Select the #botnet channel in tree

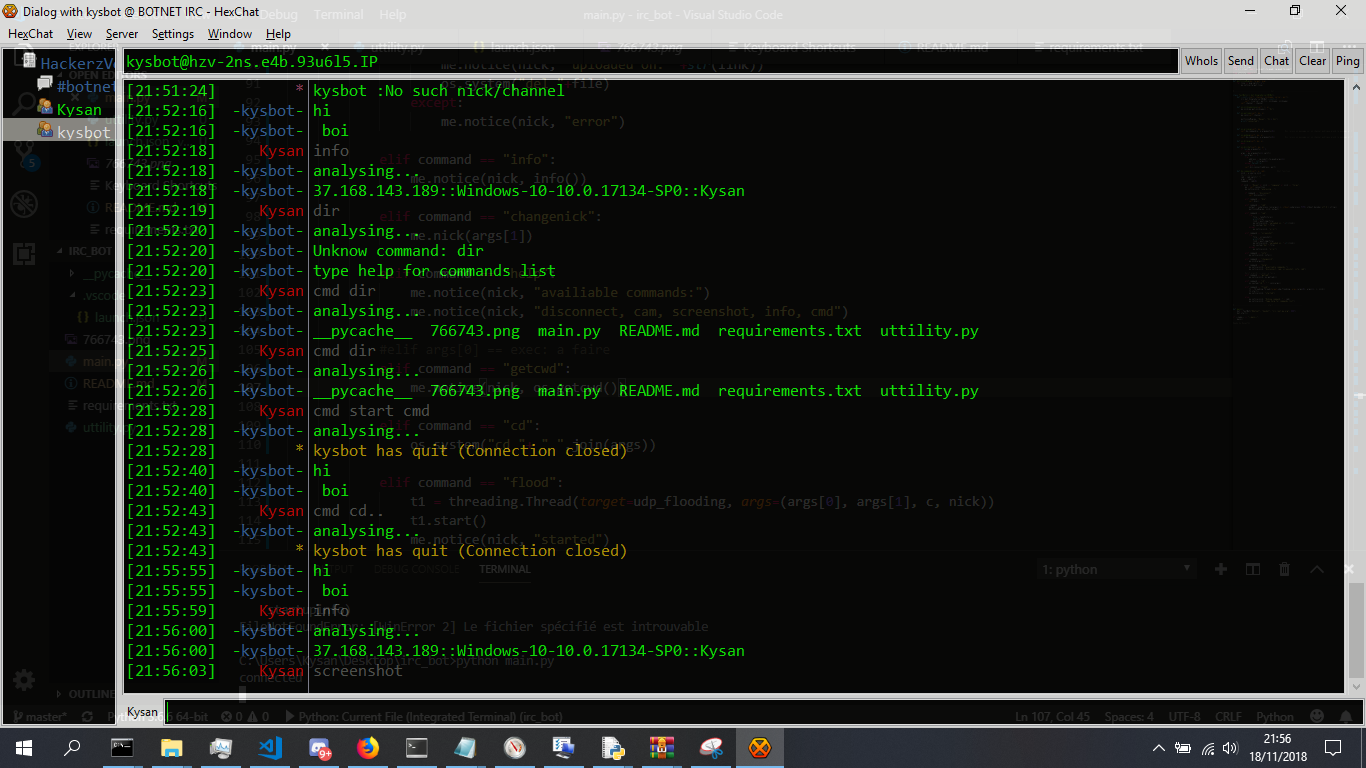click(x=84, y=86)
